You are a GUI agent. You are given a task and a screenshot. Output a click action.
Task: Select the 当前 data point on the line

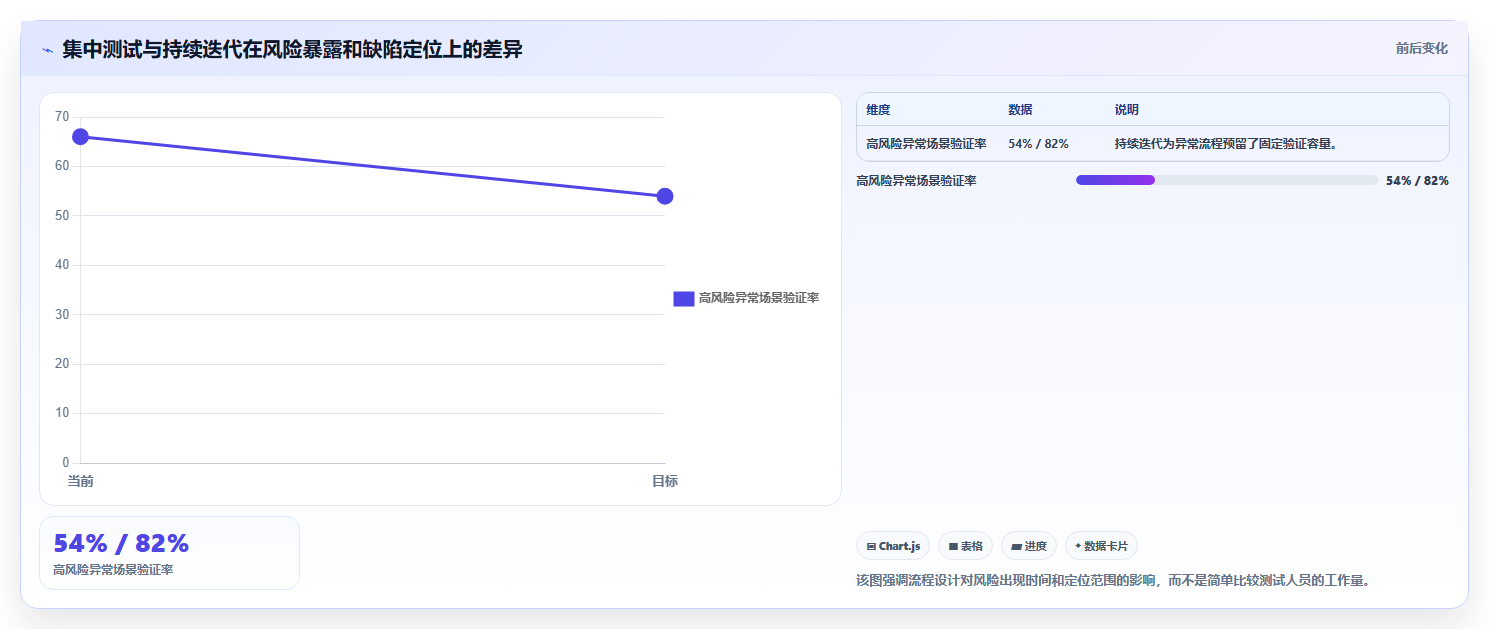tap(80, 137)
